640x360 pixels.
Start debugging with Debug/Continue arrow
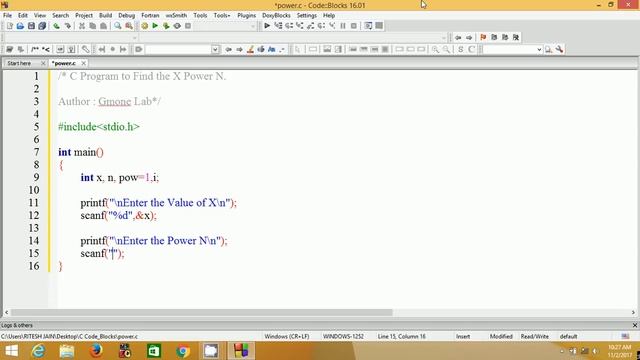pyautogui.click(x=267, y=26)
